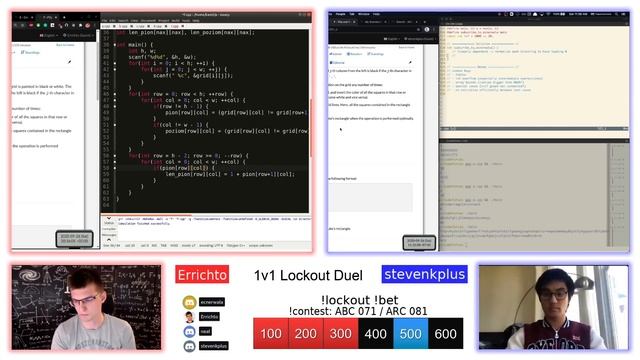640x360 pixels.
Task: Switch to the Compiler tab in Geany bottom panel
Action: coord(109,229)
